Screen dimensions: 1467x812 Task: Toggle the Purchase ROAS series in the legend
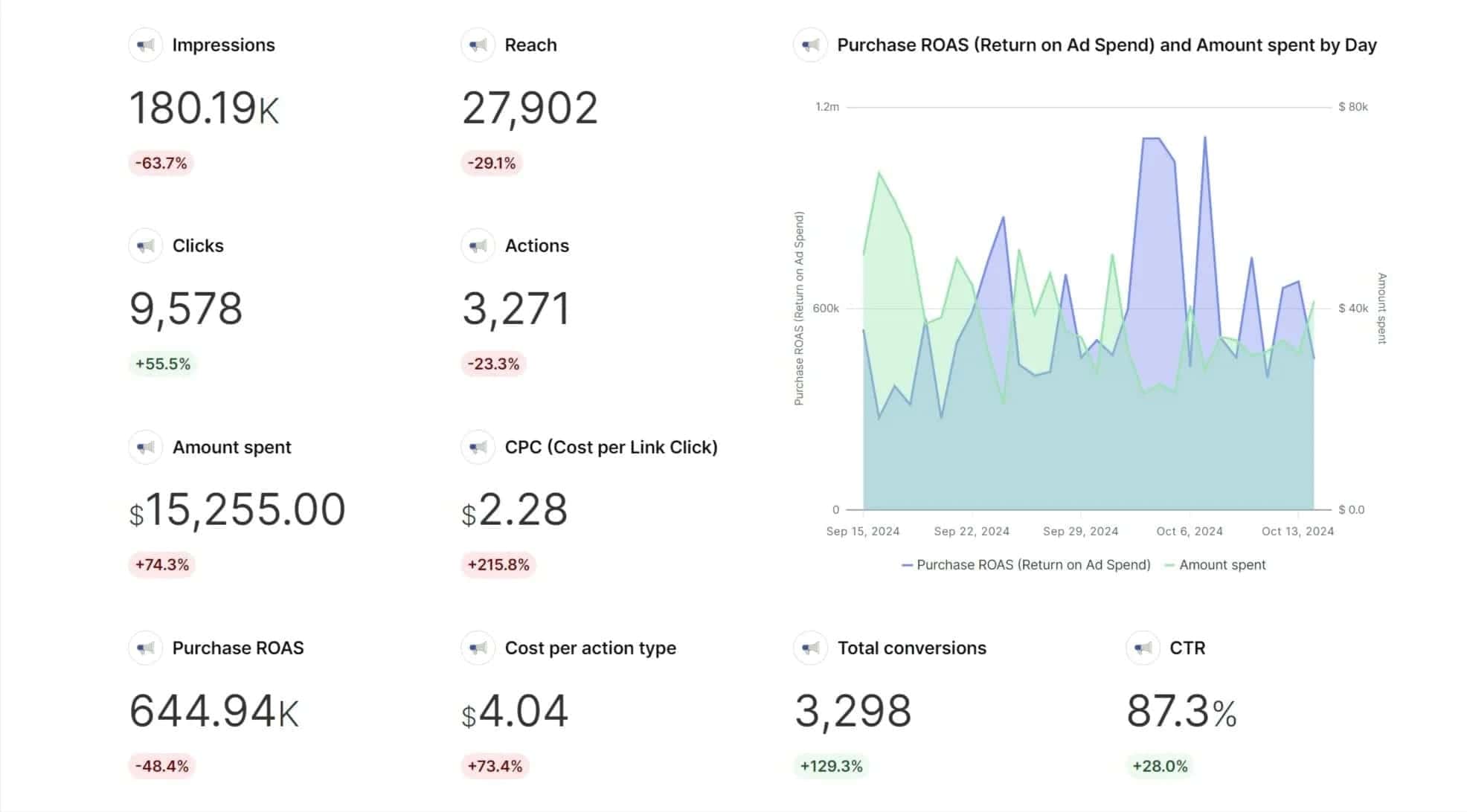(1025, 564)
